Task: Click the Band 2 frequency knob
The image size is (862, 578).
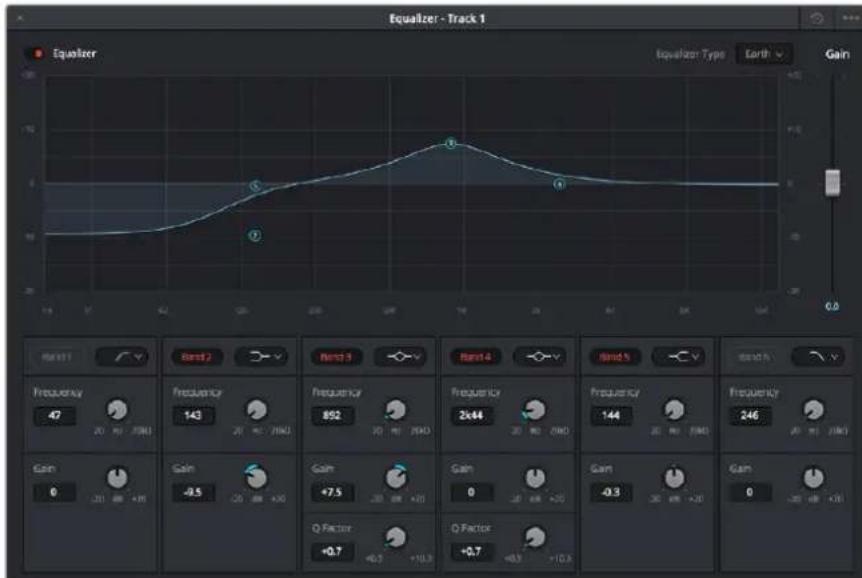Action: (256, 410)
